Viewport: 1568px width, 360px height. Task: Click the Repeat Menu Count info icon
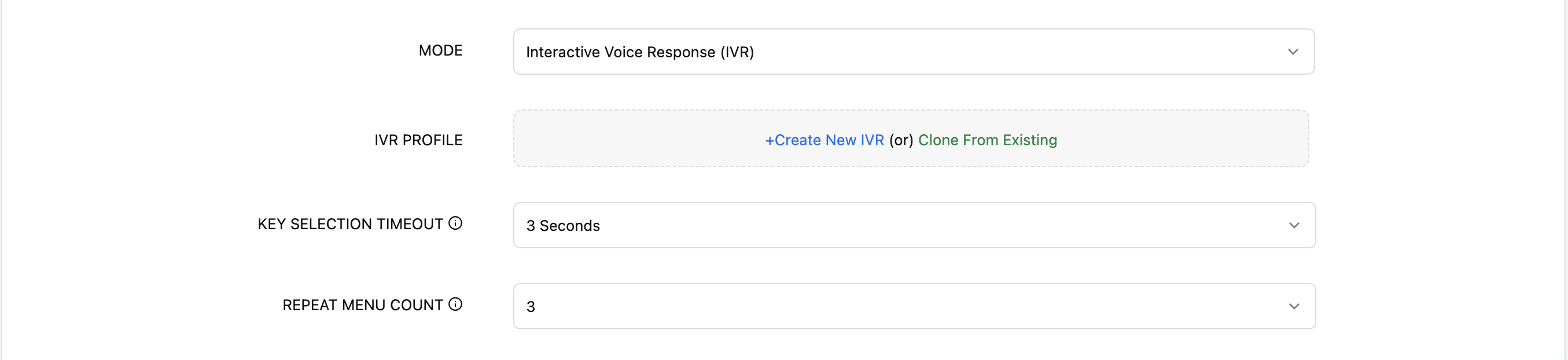click(x=455, y=304)
